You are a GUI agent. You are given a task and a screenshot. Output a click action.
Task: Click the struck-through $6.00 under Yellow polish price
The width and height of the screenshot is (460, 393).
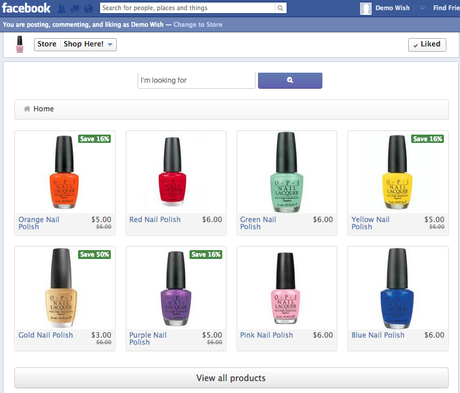point(437,227)
